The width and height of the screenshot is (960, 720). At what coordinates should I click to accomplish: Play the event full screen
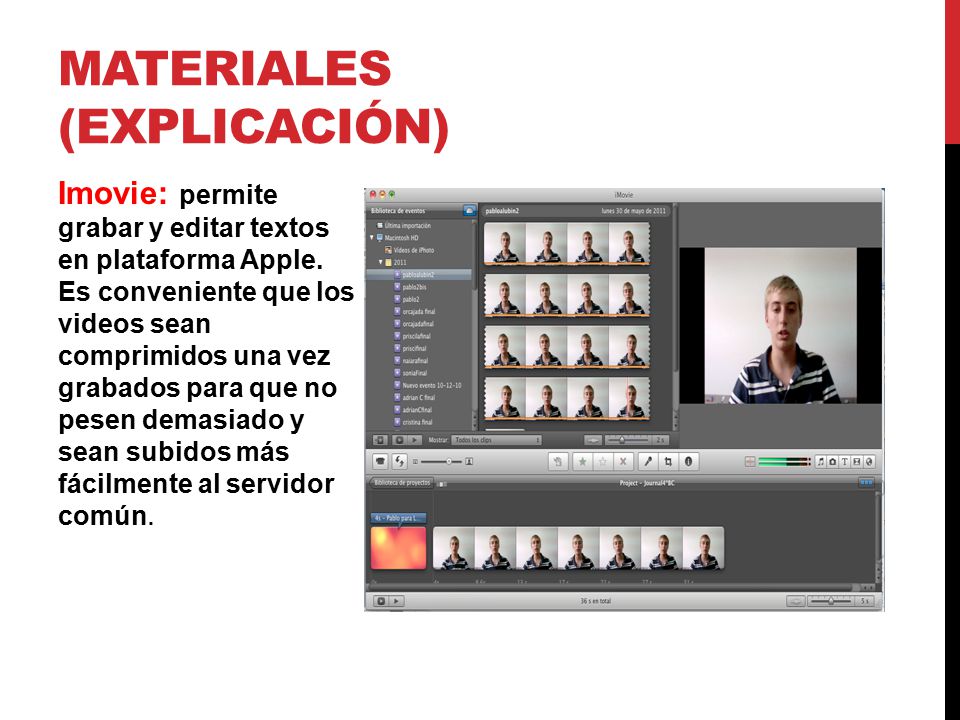[x=399, y=440]
